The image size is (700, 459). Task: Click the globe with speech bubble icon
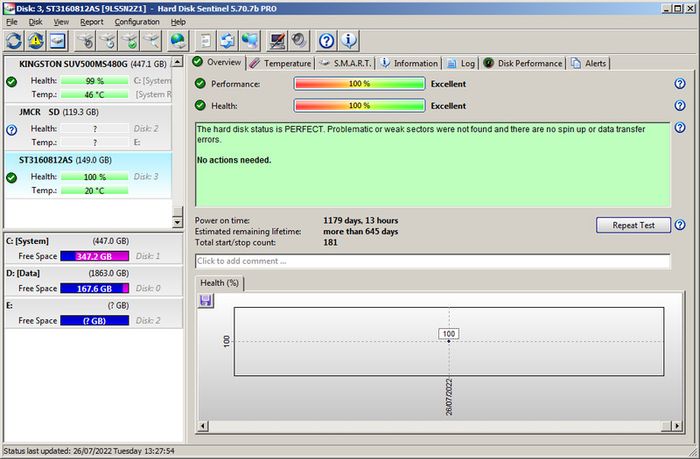pyautogui.click(x=250, y=41)
